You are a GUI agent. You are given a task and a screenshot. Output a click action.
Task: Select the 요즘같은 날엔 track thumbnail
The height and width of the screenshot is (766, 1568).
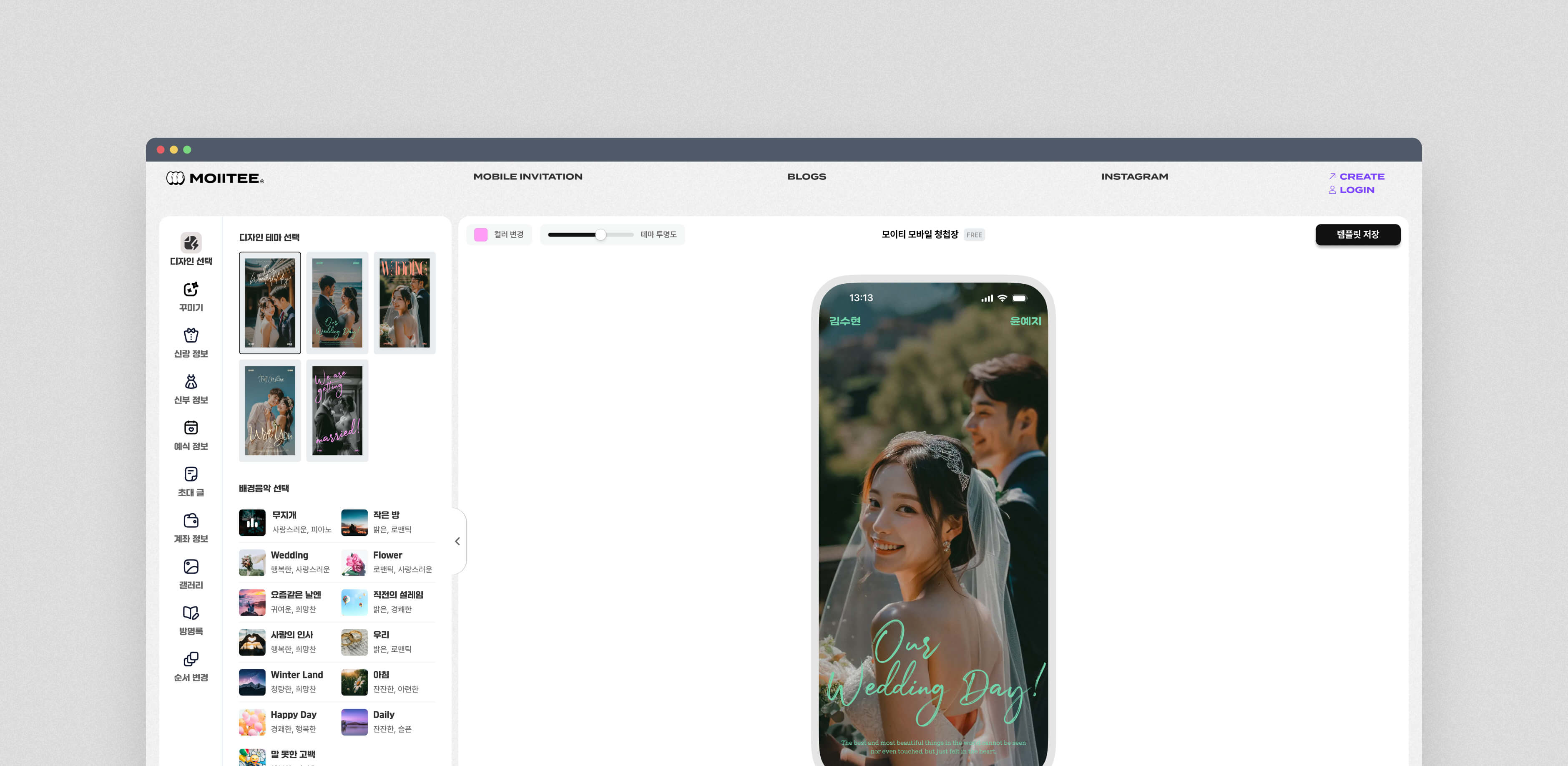[x=252, y=602]
